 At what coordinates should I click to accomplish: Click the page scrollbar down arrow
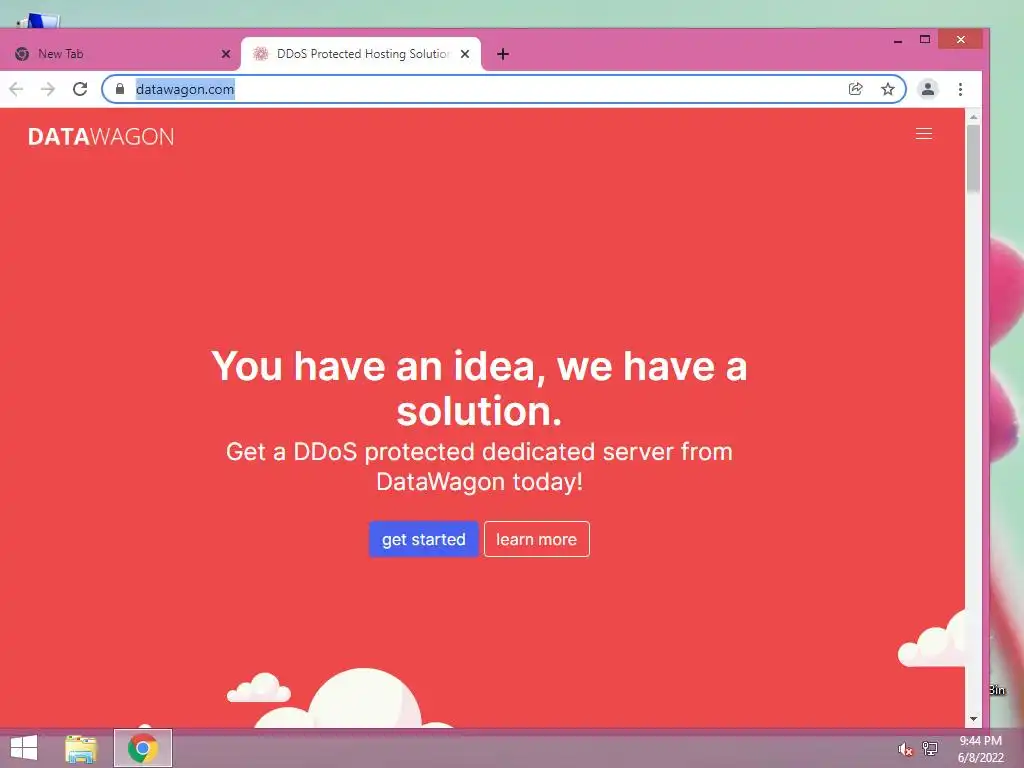pyautogui.click(x=973, y=719)
